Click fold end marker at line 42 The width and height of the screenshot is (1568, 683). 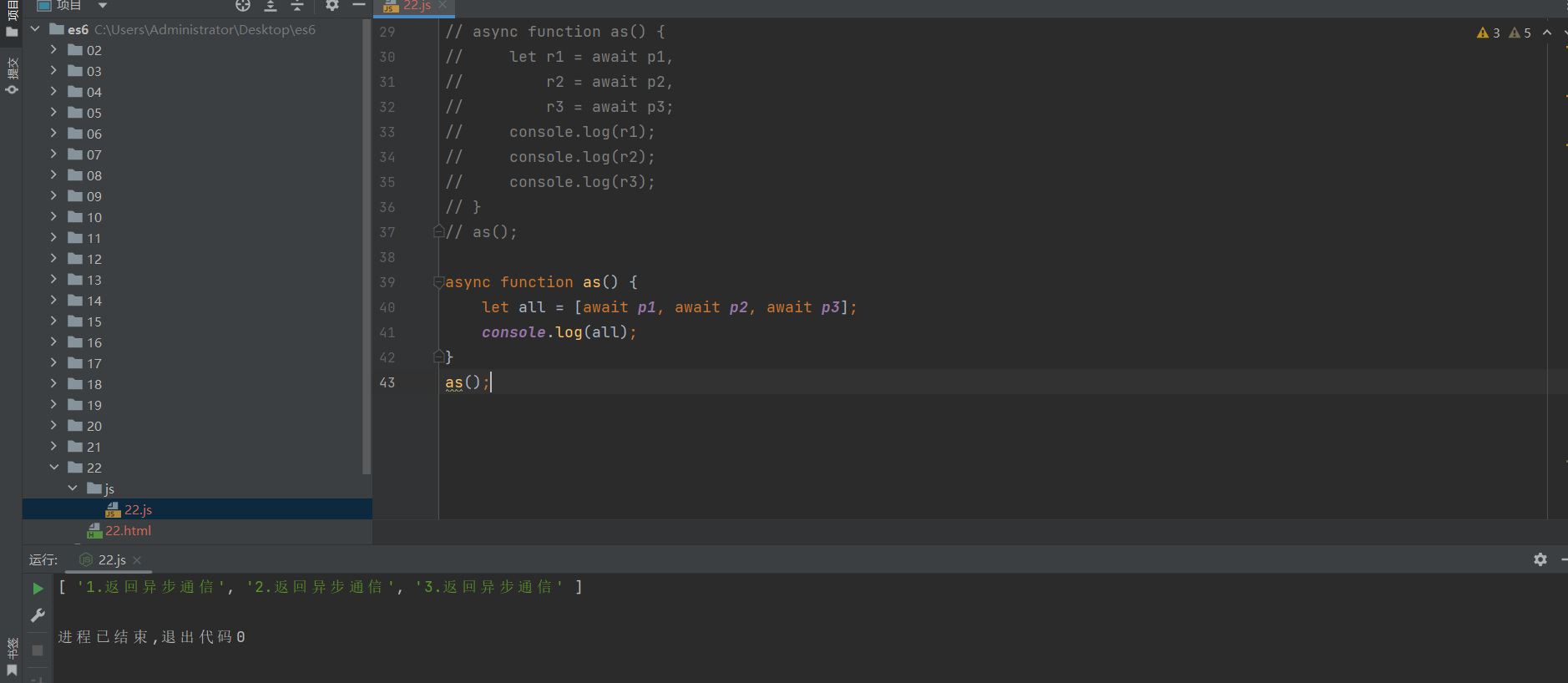[438, 357]
